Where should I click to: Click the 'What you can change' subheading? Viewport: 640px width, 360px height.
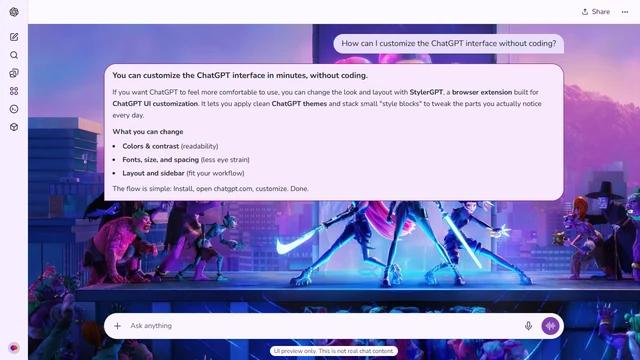tap(148, 131)
